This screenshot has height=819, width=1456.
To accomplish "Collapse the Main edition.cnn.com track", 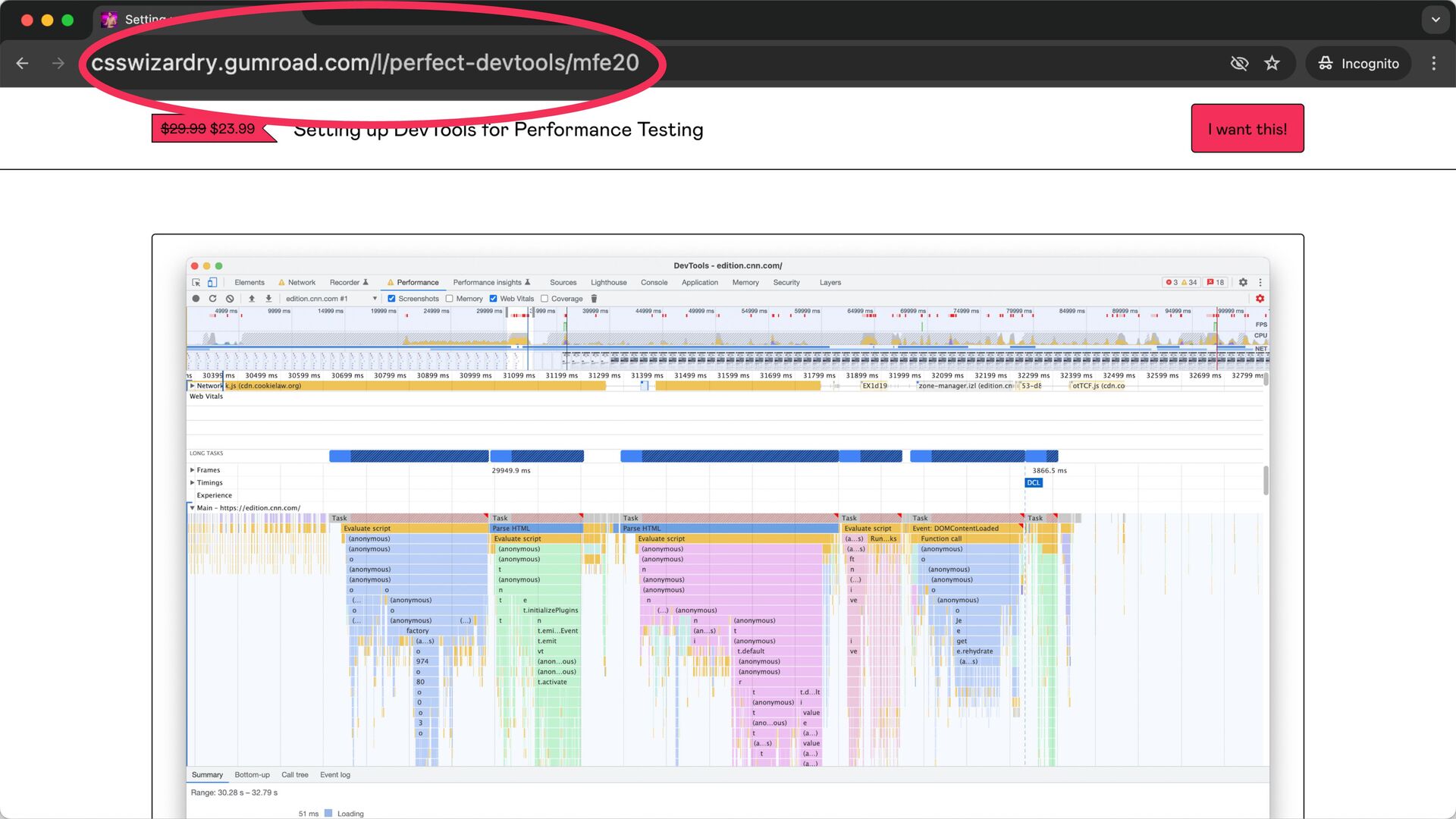I will pyautogui.click(x=192, y=508).
